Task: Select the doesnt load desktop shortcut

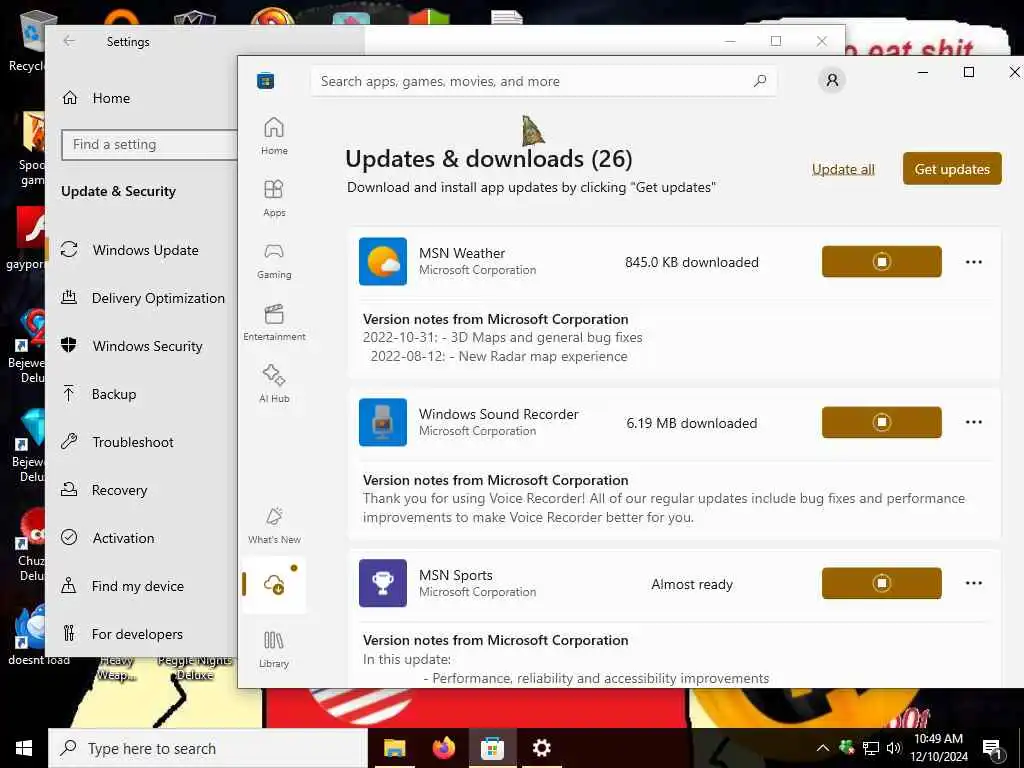Action: pos(31,635)
